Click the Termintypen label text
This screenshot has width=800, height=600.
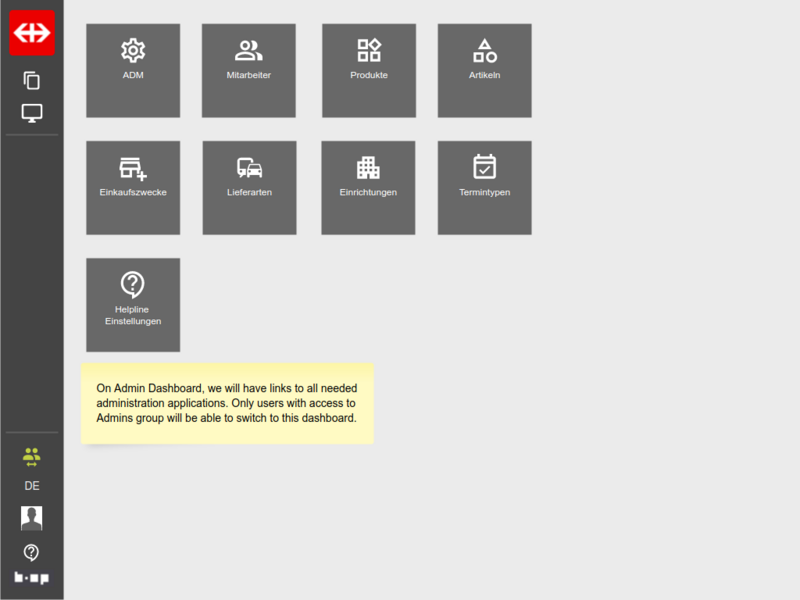pos(484,190)
